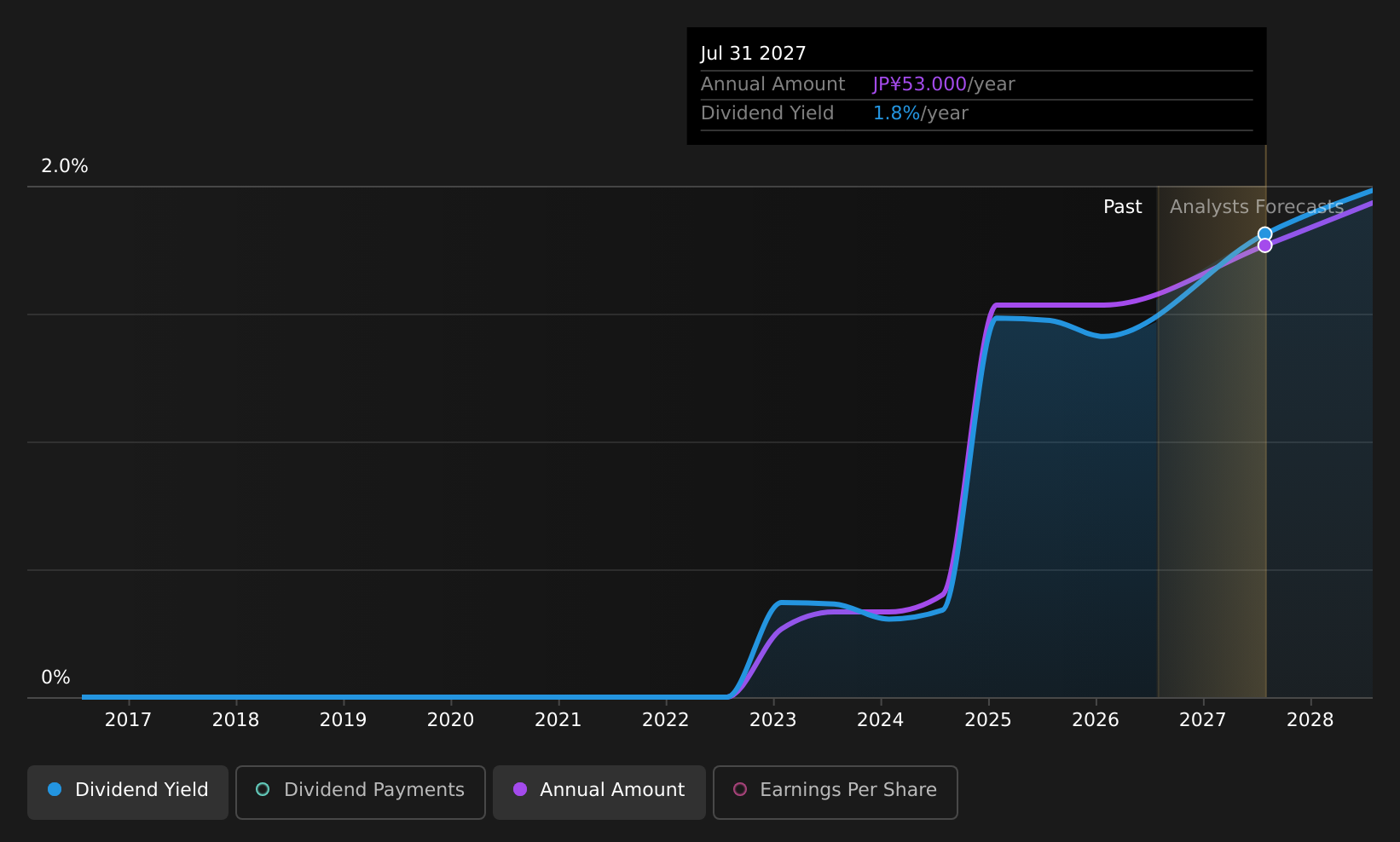This screenshot has width=1400, height=842.
Task: Click the 2022 x-axis label
Action: [665, 720]
